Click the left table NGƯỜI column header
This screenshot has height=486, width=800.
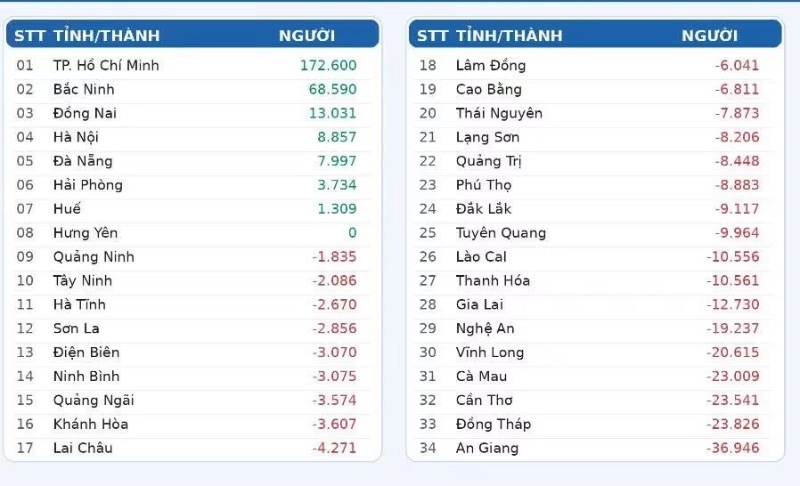[307, 36]
